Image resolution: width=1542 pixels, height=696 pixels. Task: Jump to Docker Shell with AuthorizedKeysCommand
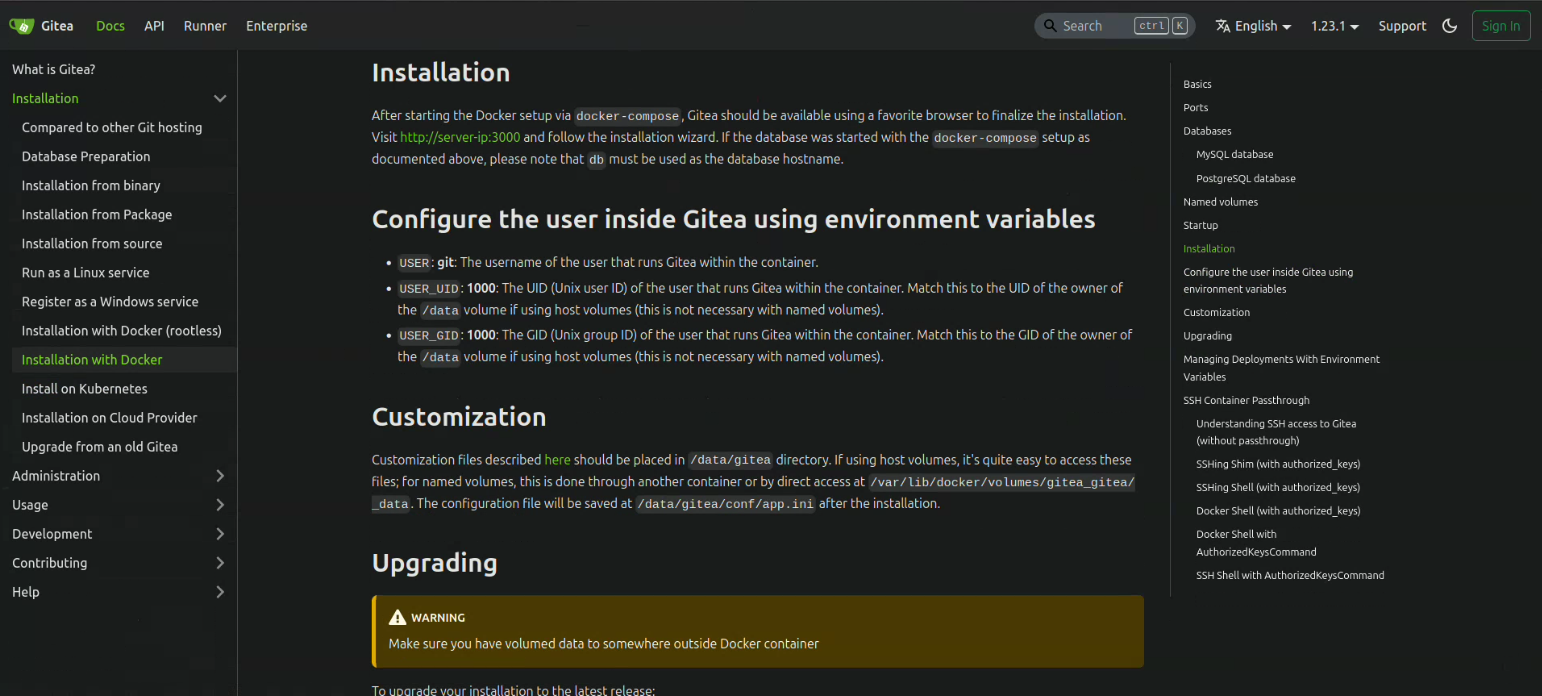[x=1256, y=543]
